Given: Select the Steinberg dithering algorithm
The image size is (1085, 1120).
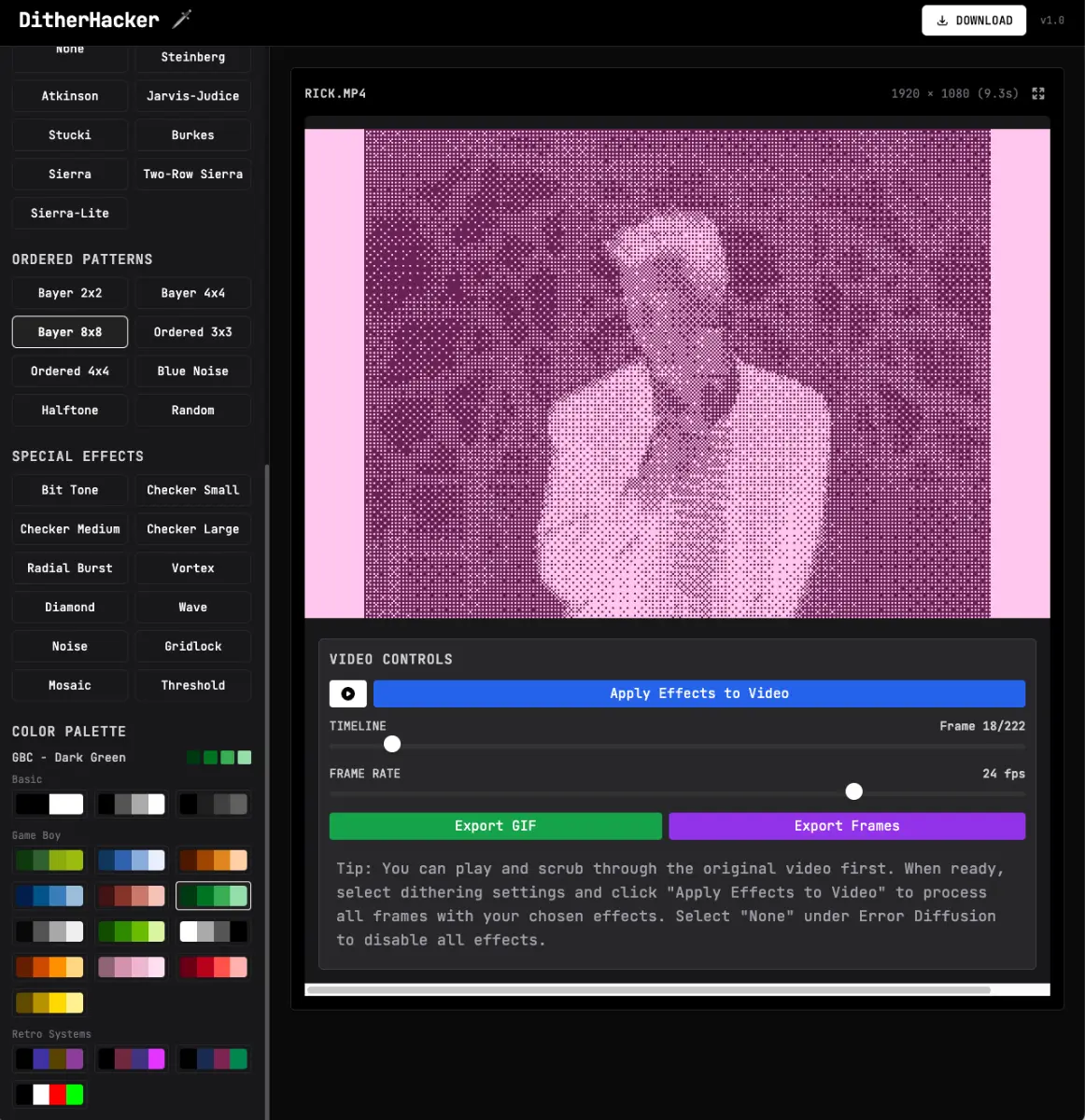Looking at the screenshot, I should pos(192,57).
